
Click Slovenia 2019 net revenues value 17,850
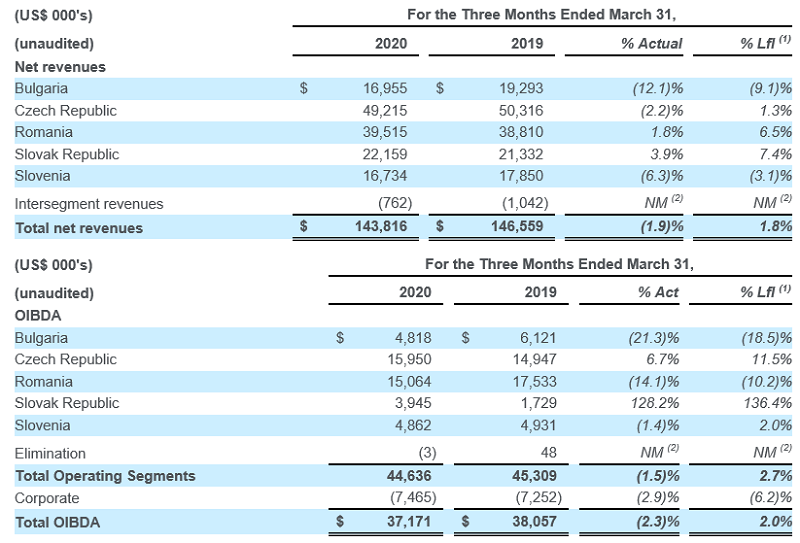click(x=523, y=176)
